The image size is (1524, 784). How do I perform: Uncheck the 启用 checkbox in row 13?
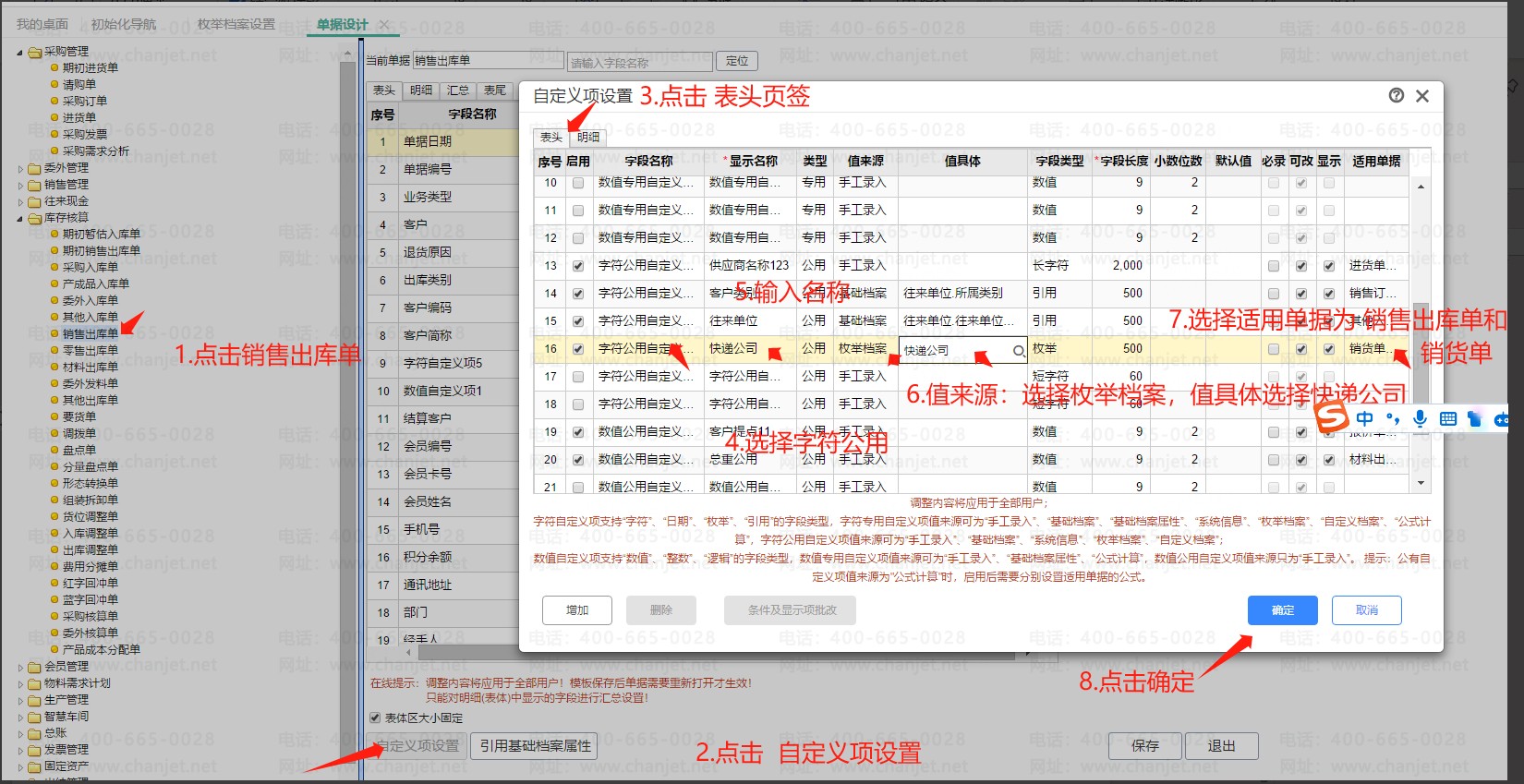pos(578,266)
